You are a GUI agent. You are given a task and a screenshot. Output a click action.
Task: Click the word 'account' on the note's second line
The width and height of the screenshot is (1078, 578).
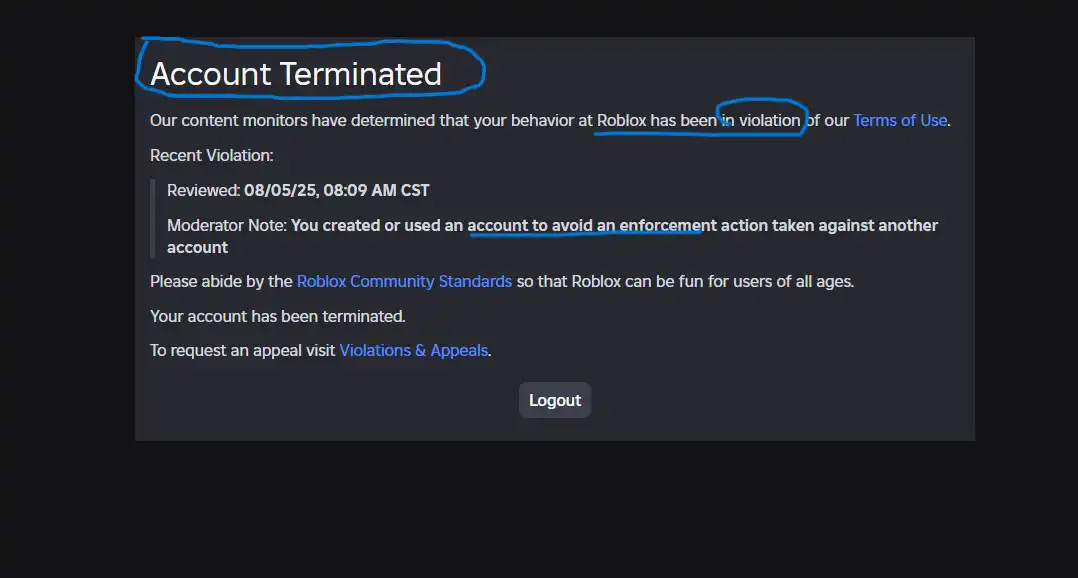[197, 247]
